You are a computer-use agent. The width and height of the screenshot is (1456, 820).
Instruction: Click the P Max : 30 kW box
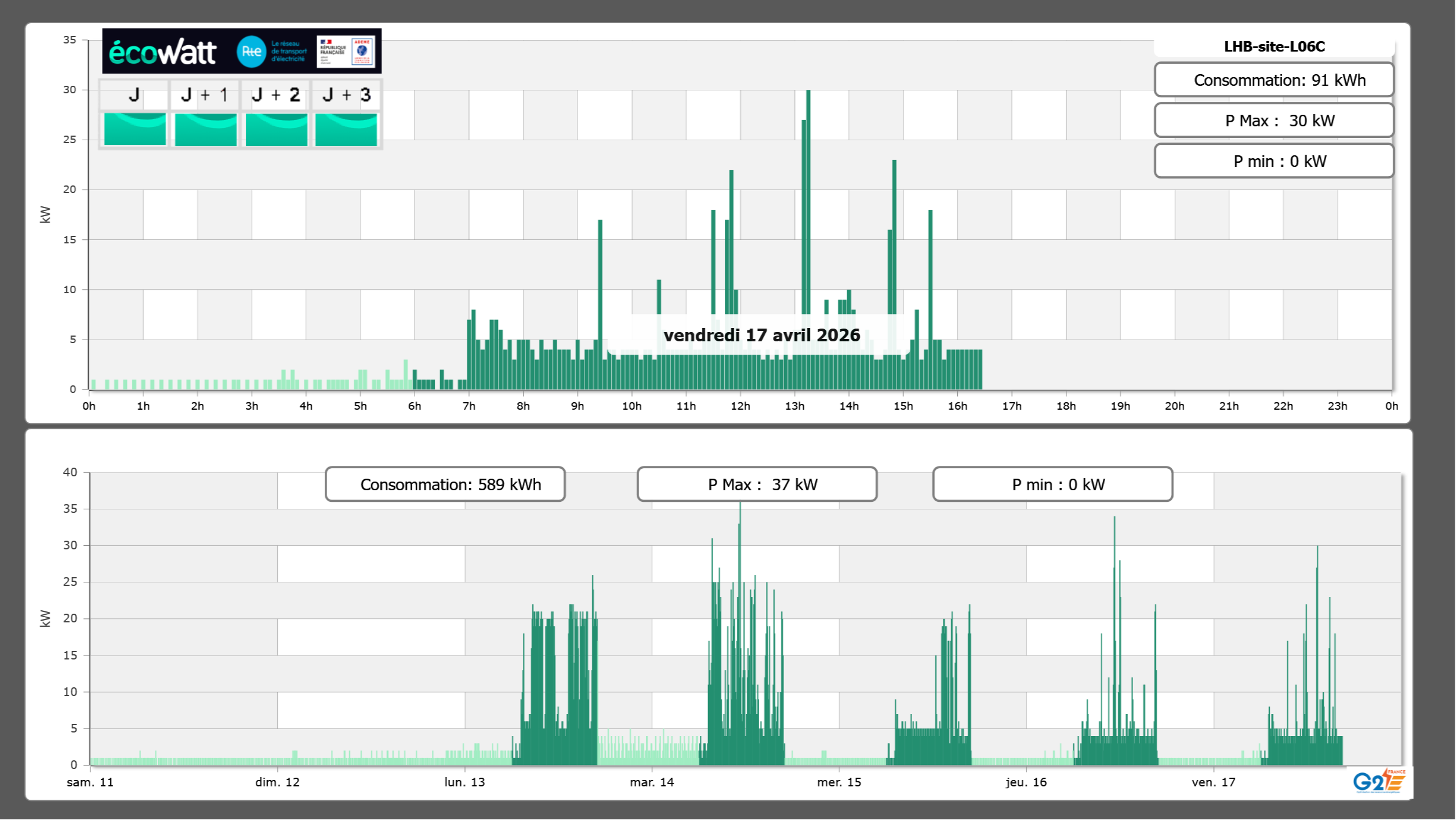coord(1274,121)
